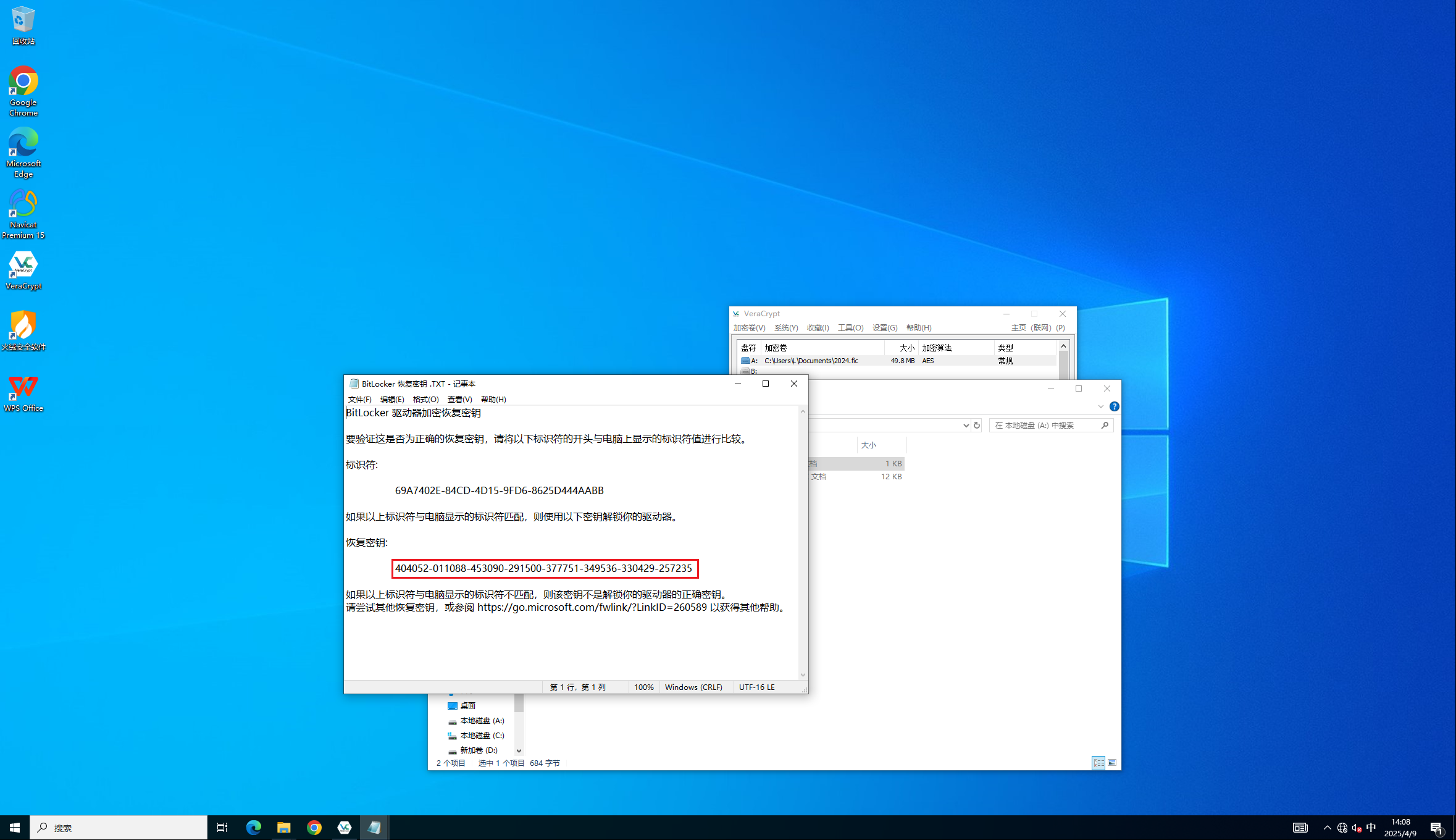
Task: Select 本地磁盘 (C:) in navigation pane
Action: coord(482,736)
